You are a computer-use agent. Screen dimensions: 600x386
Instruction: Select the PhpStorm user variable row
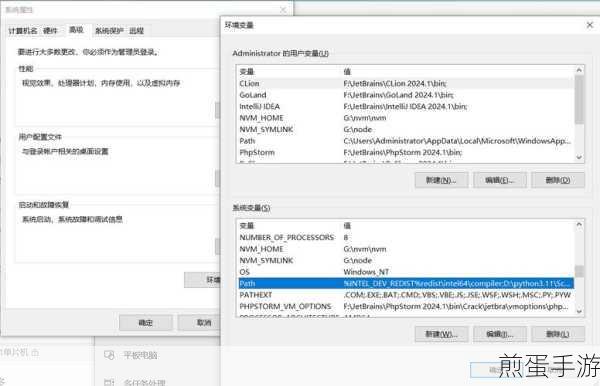pyautogui.click(x=406, y=152)
